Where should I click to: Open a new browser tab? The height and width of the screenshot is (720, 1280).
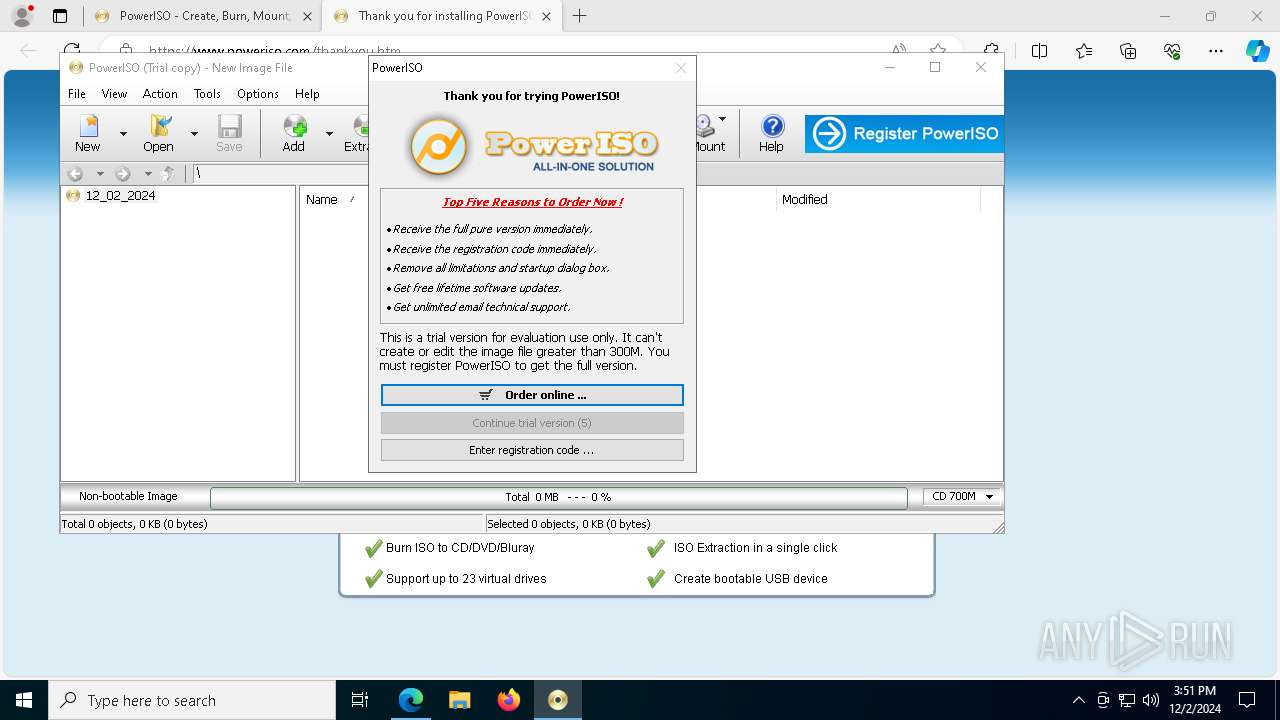click(x=579, y=16)
